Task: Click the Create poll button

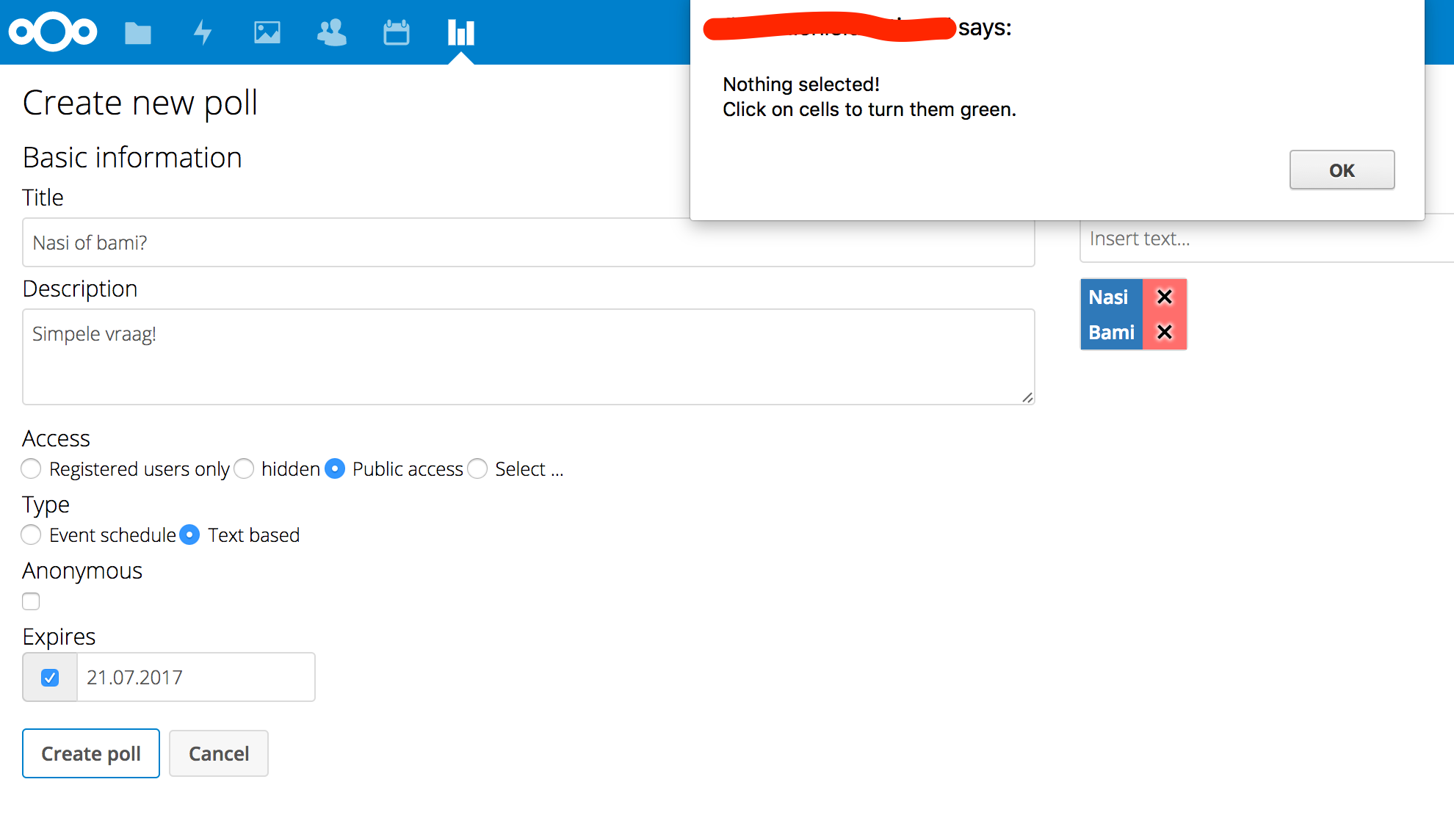Action: (91, 753)
